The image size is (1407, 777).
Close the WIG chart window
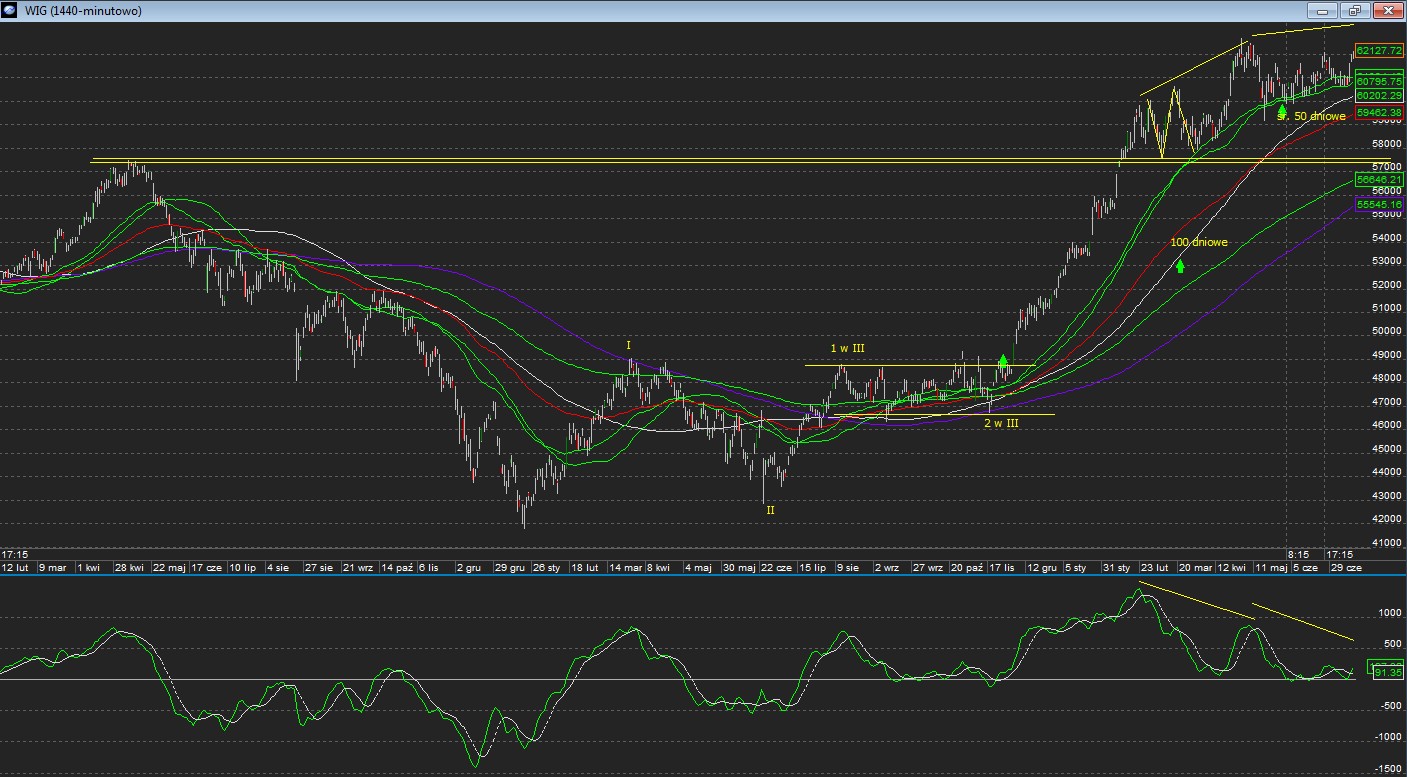(x=1387, y=11)
